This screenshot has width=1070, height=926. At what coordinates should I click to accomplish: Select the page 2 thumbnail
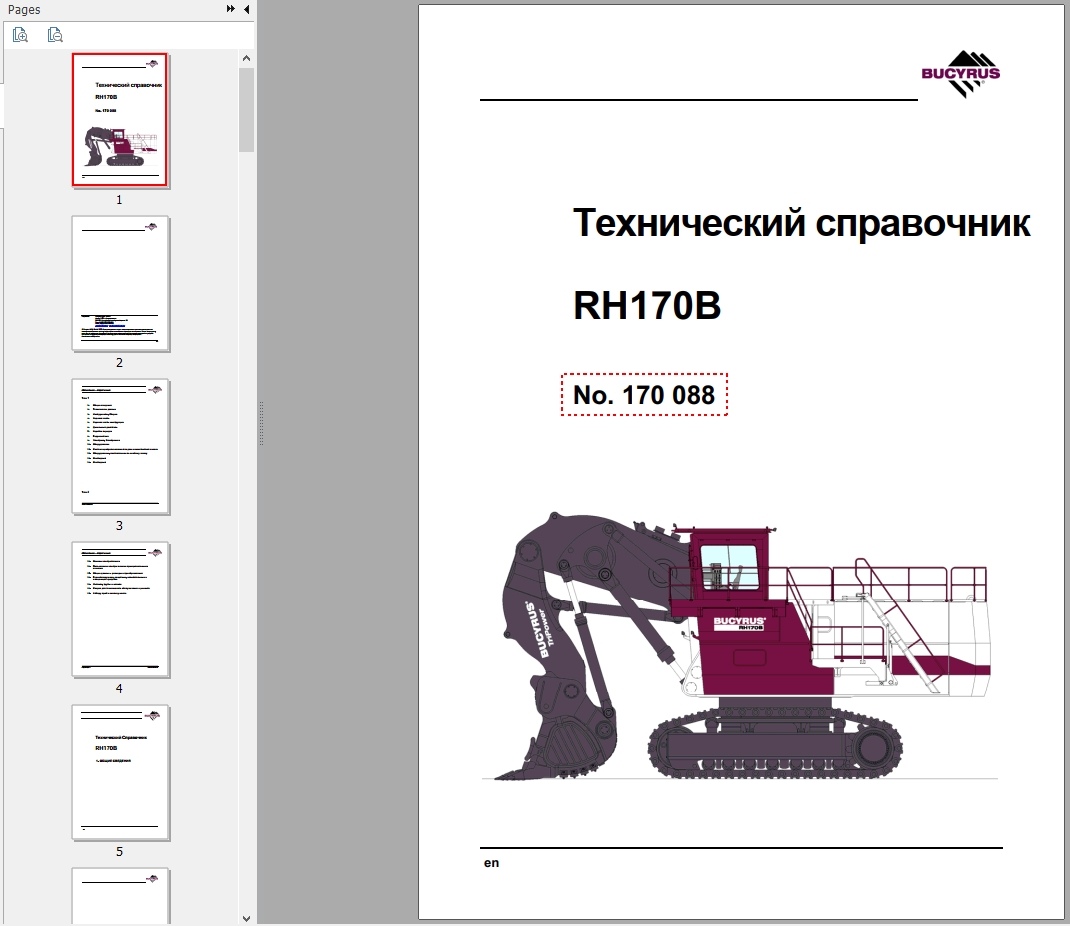point(120,285)
